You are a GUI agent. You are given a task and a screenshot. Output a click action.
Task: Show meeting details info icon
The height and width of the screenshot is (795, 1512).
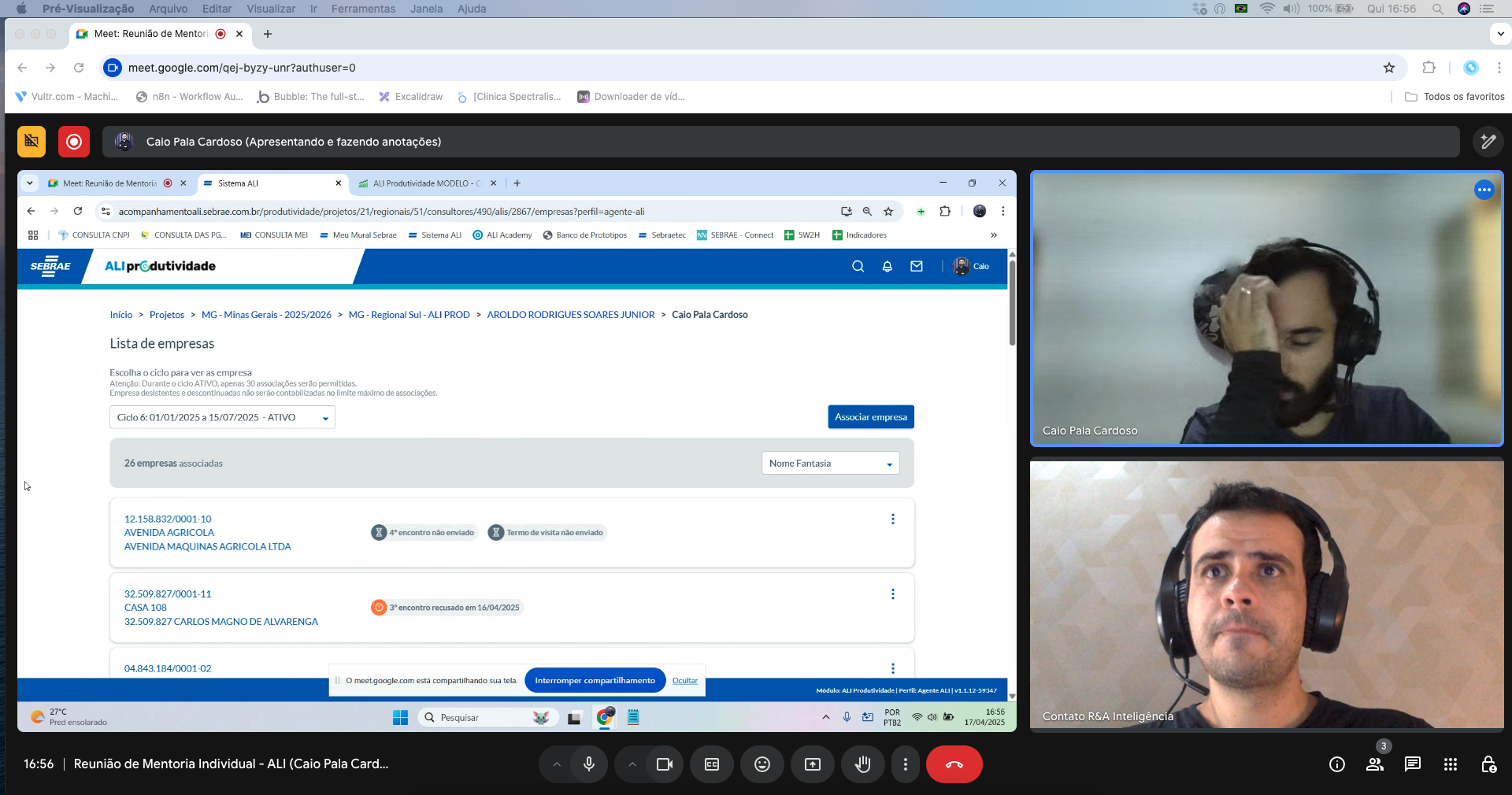pos(1337,764)
